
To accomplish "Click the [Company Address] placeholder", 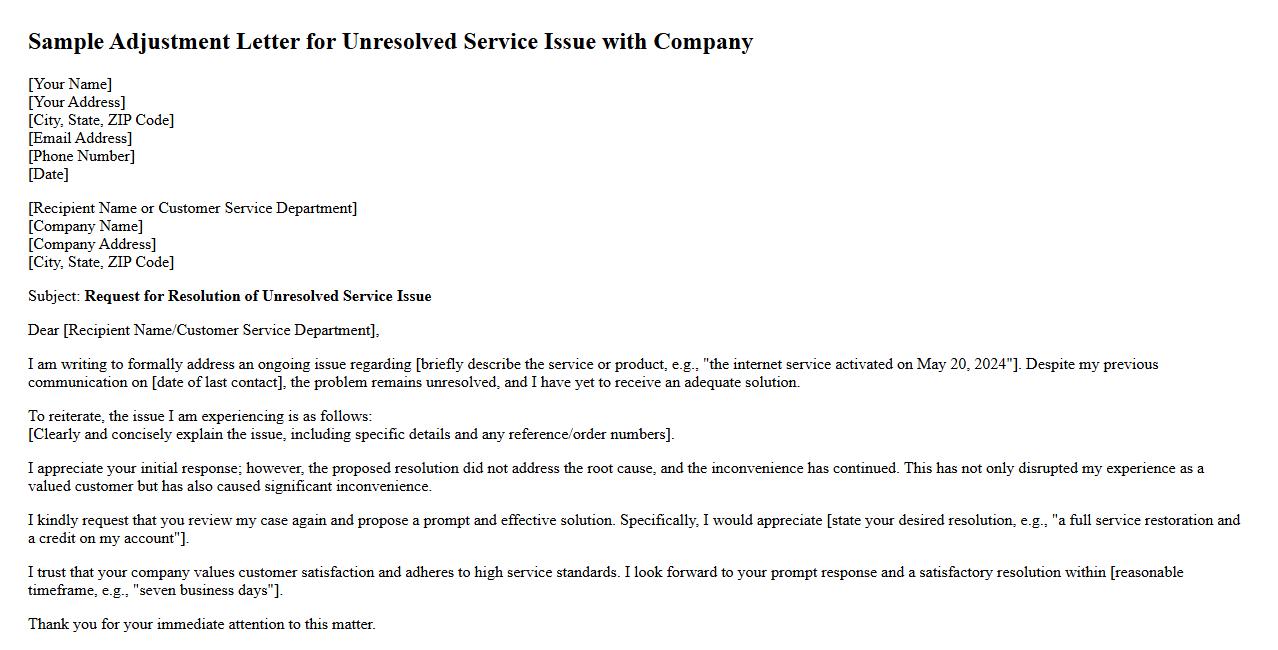I will coord(92,244).
